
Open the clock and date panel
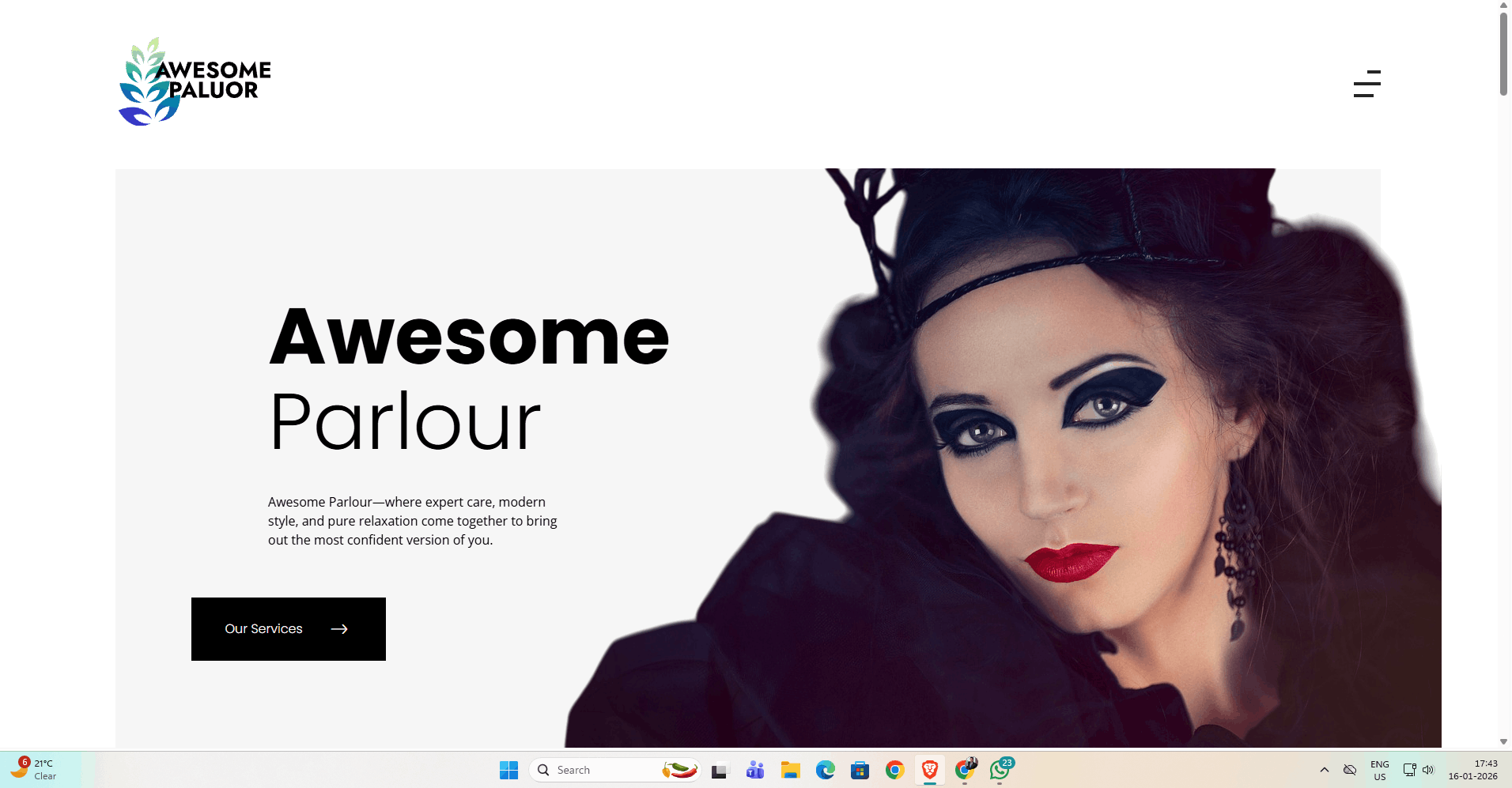[x=1472, y=770]
